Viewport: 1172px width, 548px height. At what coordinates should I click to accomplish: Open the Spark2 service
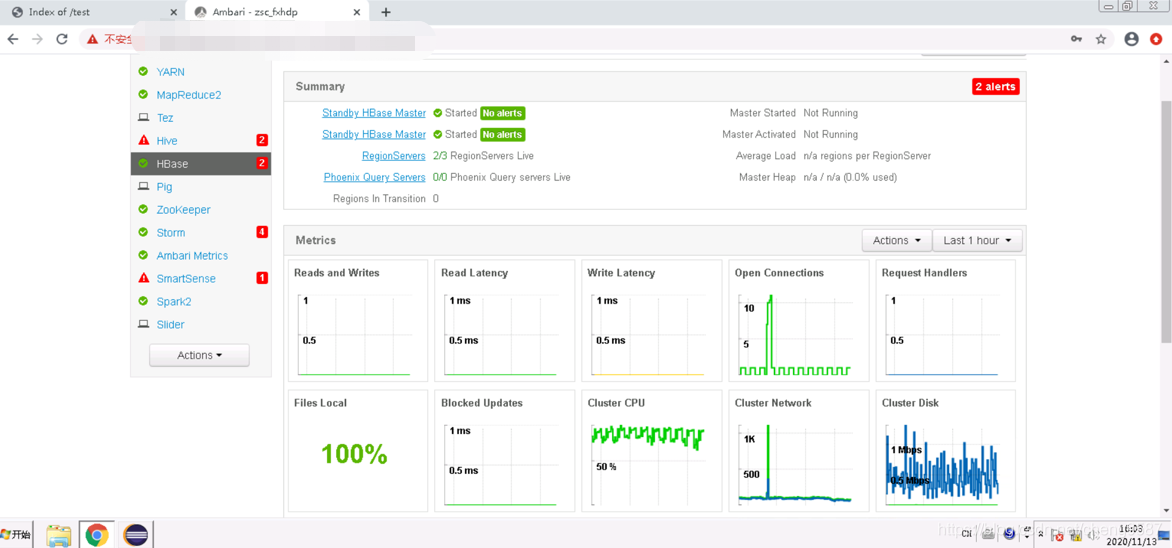pos(173,301)
